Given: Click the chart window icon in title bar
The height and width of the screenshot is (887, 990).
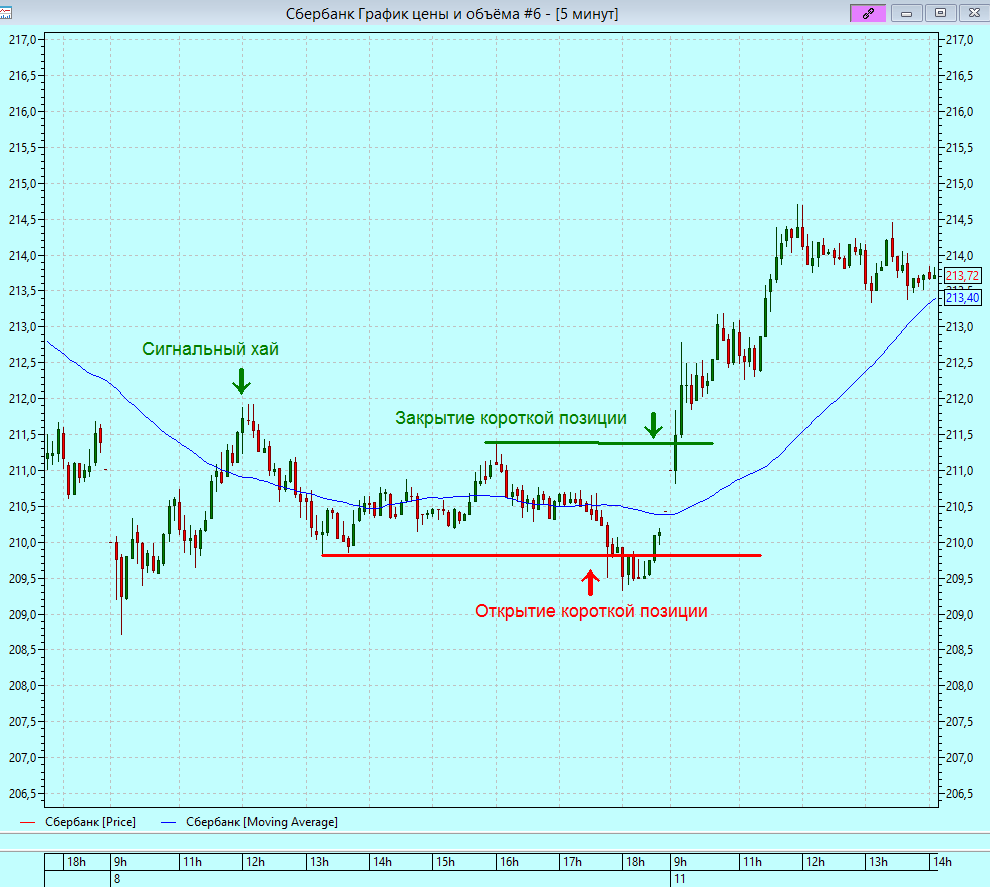Looking at the screenshot, I should pyautogui.click(x=6, y=11).
